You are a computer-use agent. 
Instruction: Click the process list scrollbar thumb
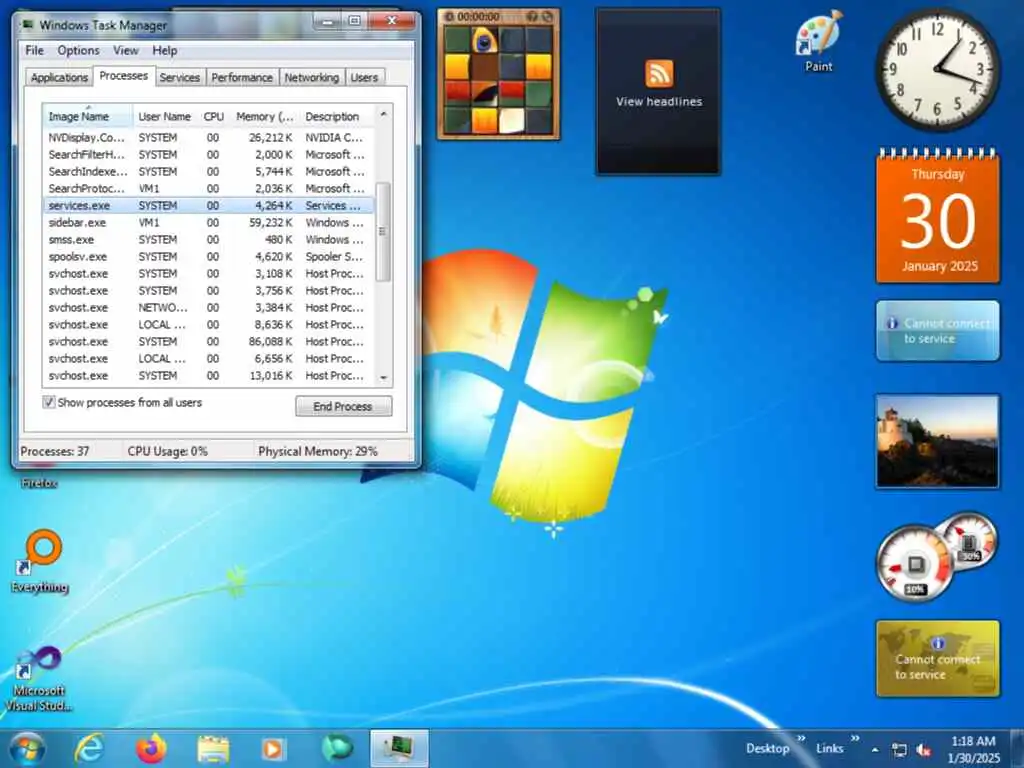click(384, 231)
